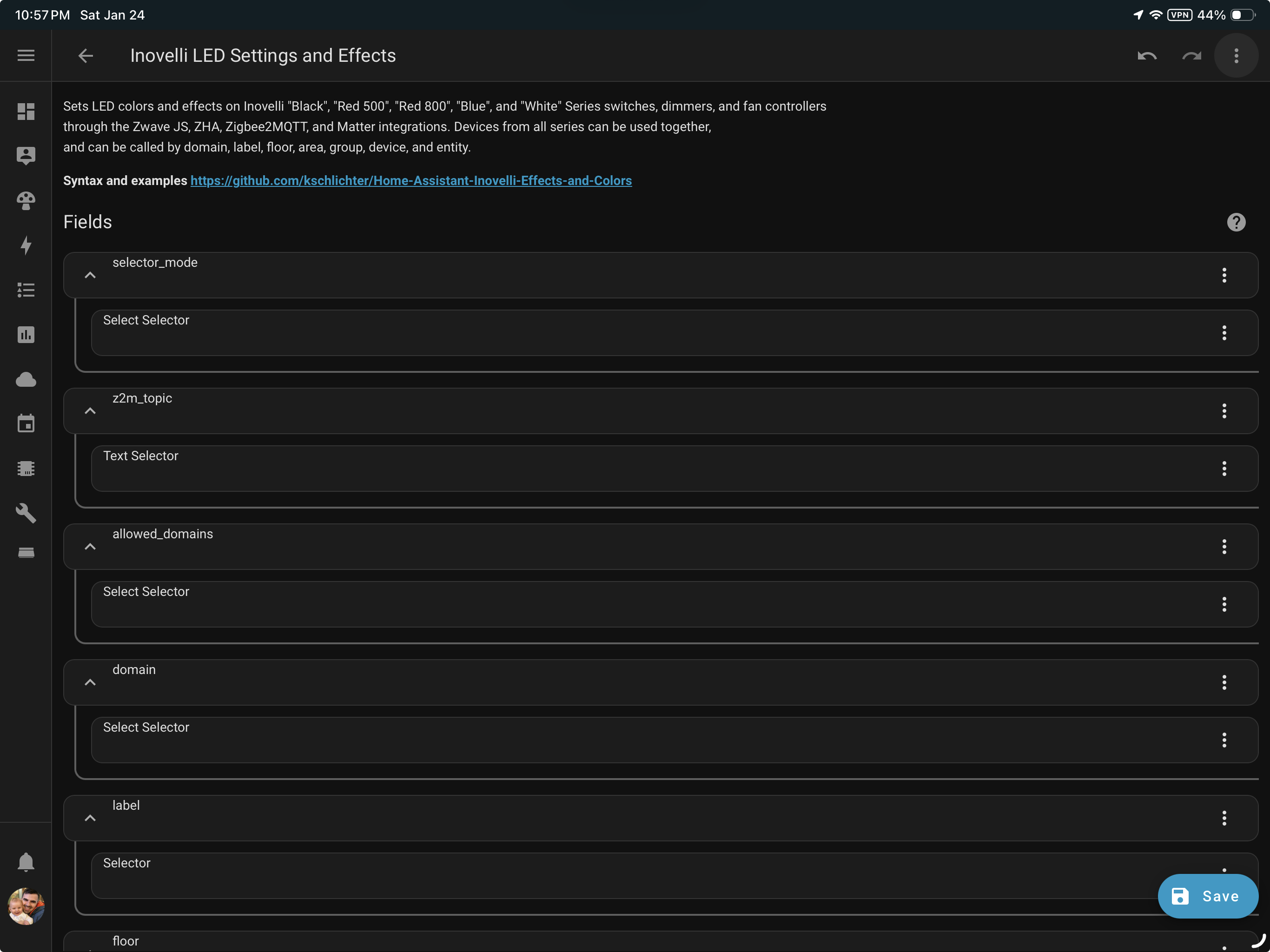
Task: Open selector_mode field options menu
Action: pos(1224,275)
